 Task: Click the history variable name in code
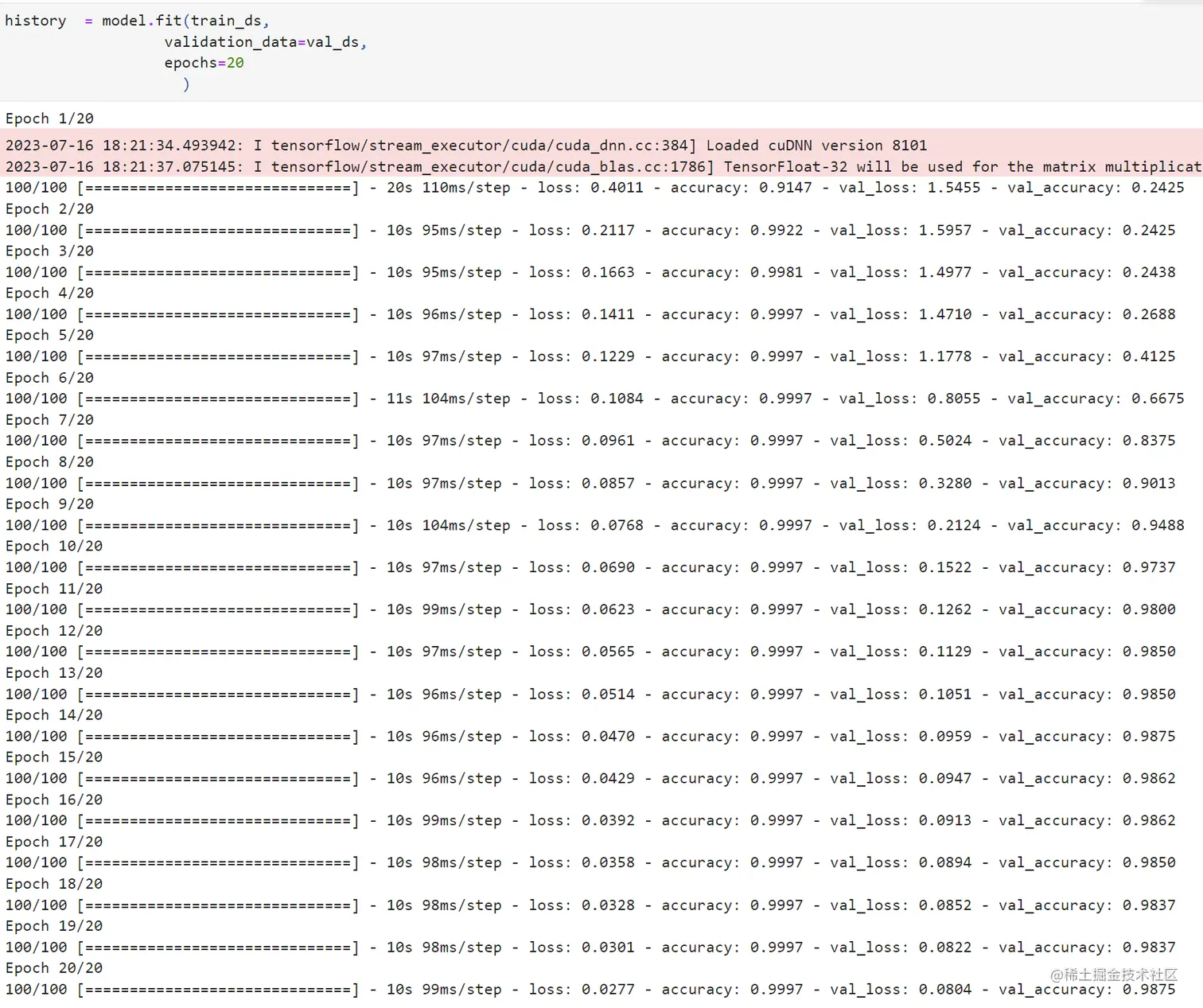35,21
